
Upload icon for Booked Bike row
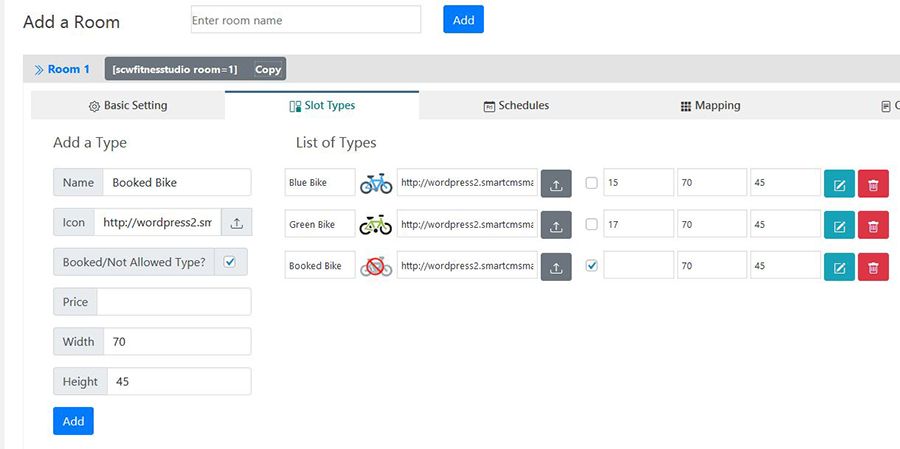[x=556, y=266]
